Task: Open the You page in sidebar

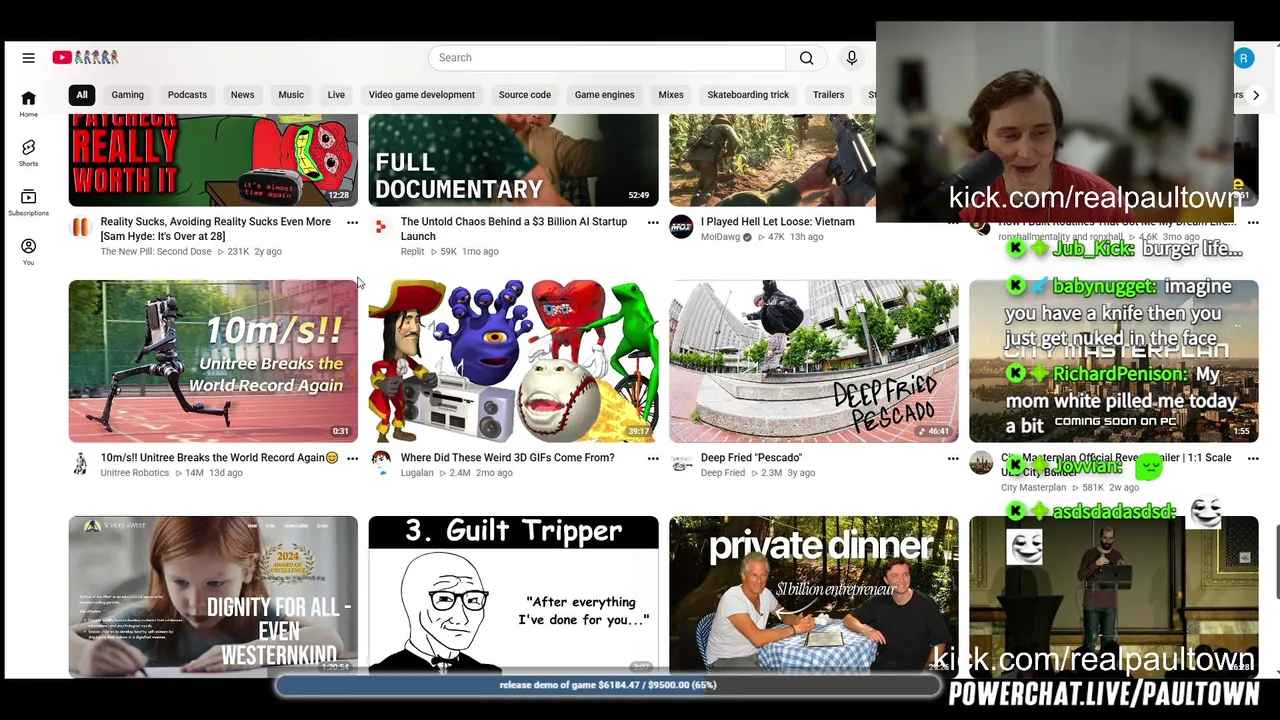Action: tap(28, 252)
